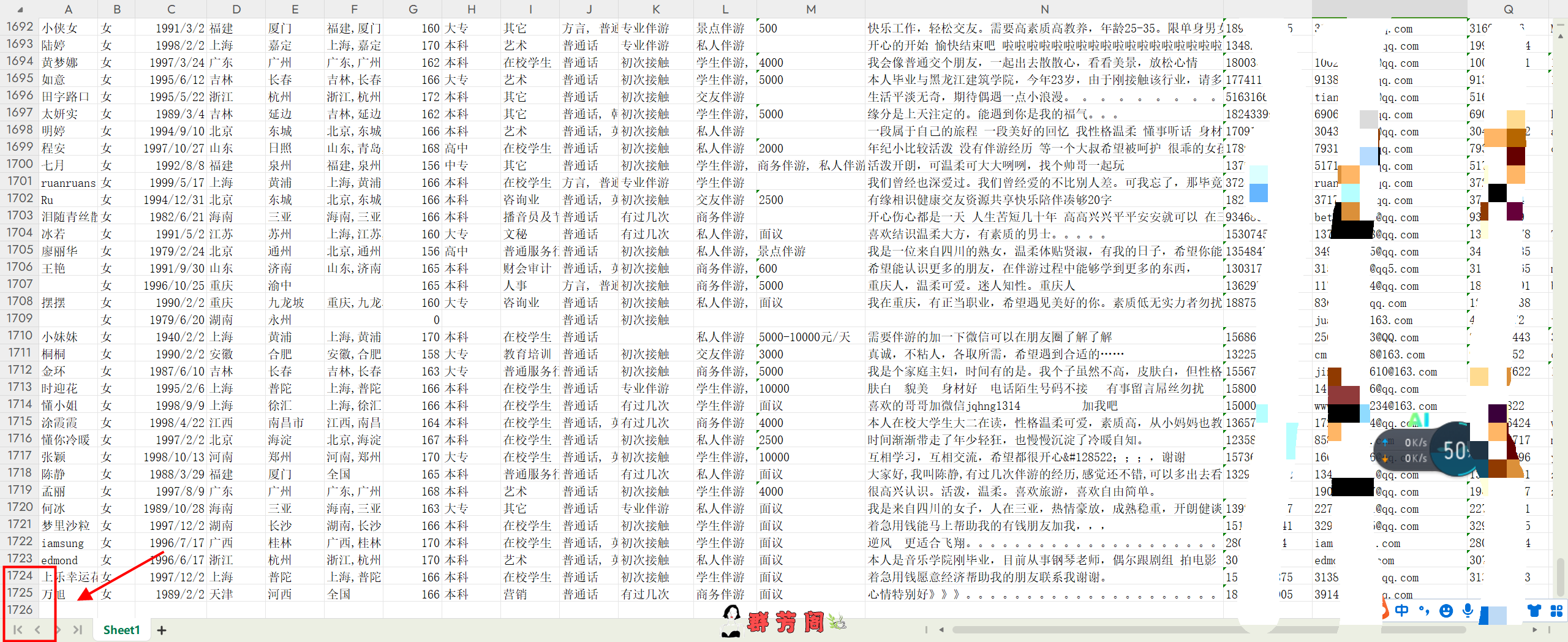Select email cell 163.com in row 1709

[x=1390, y=320]
